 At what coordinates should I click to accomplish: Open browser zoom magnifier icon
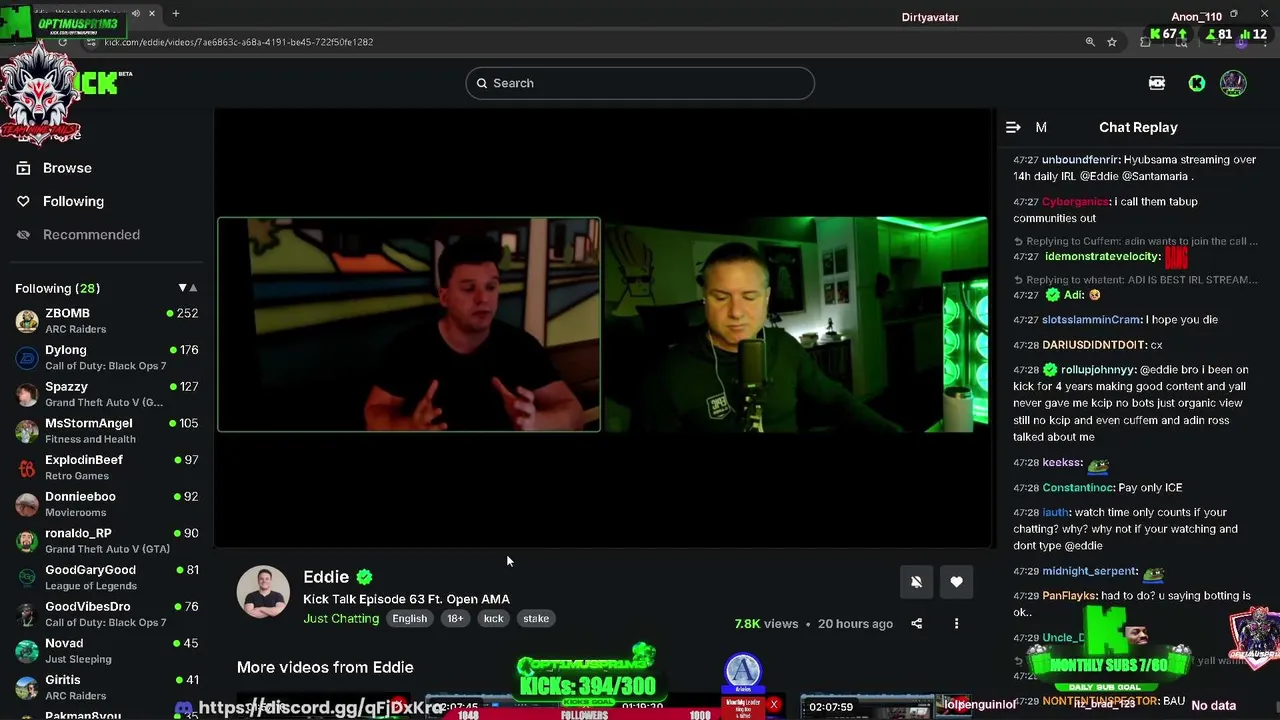tap(1090, 42)
